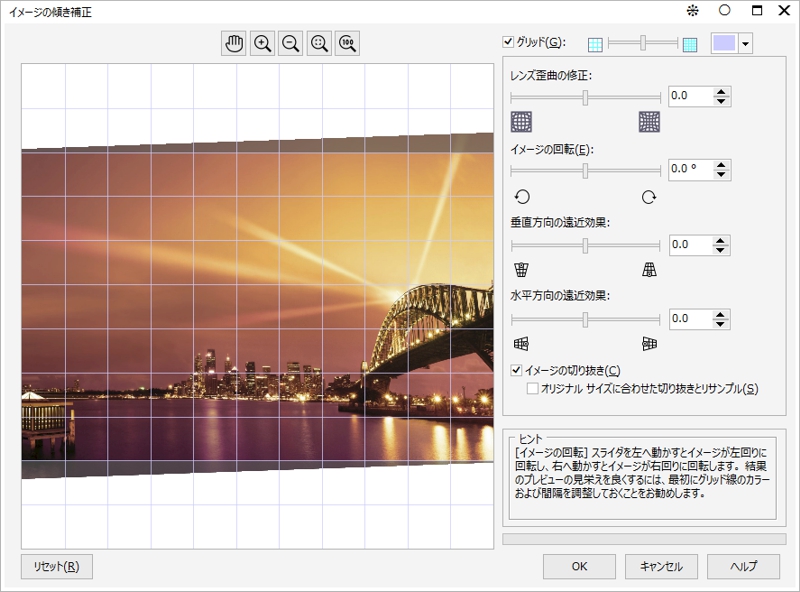
Task: Click the リセット button
Action: tap(57, 567)
